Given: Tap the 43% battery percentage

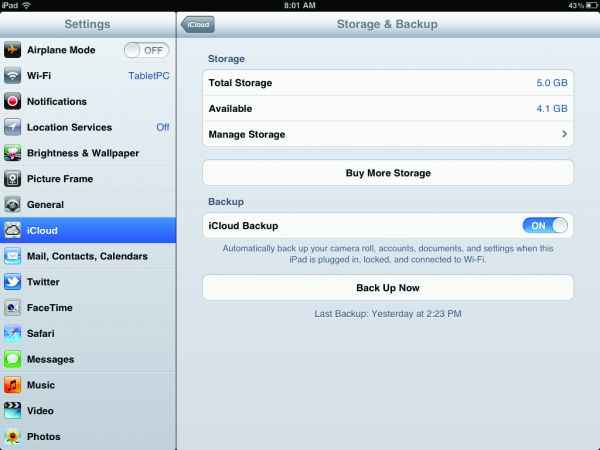Looking at the screenshot, I should (576, 5).
